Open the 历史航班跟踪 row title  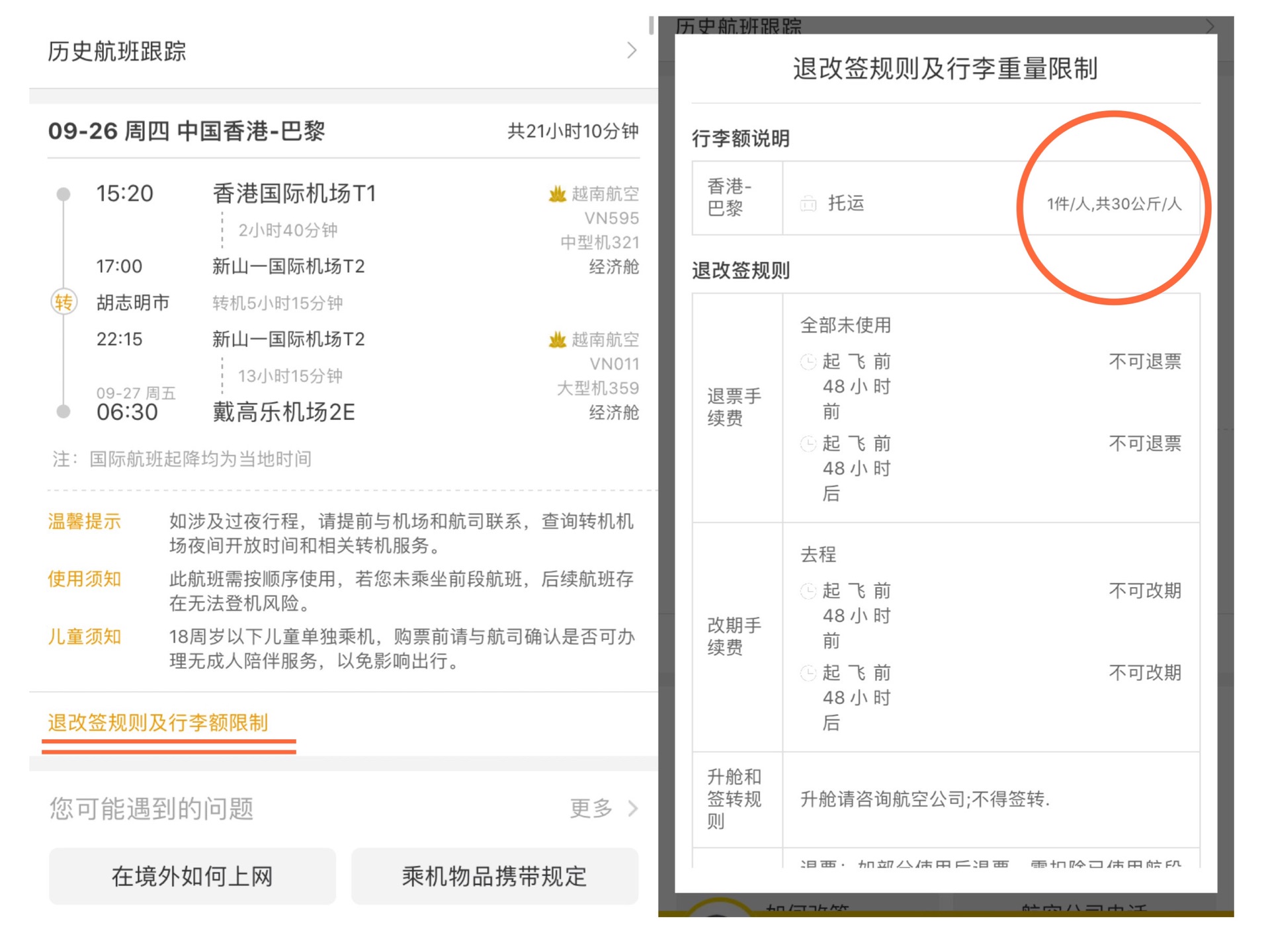tap(117, 51)
